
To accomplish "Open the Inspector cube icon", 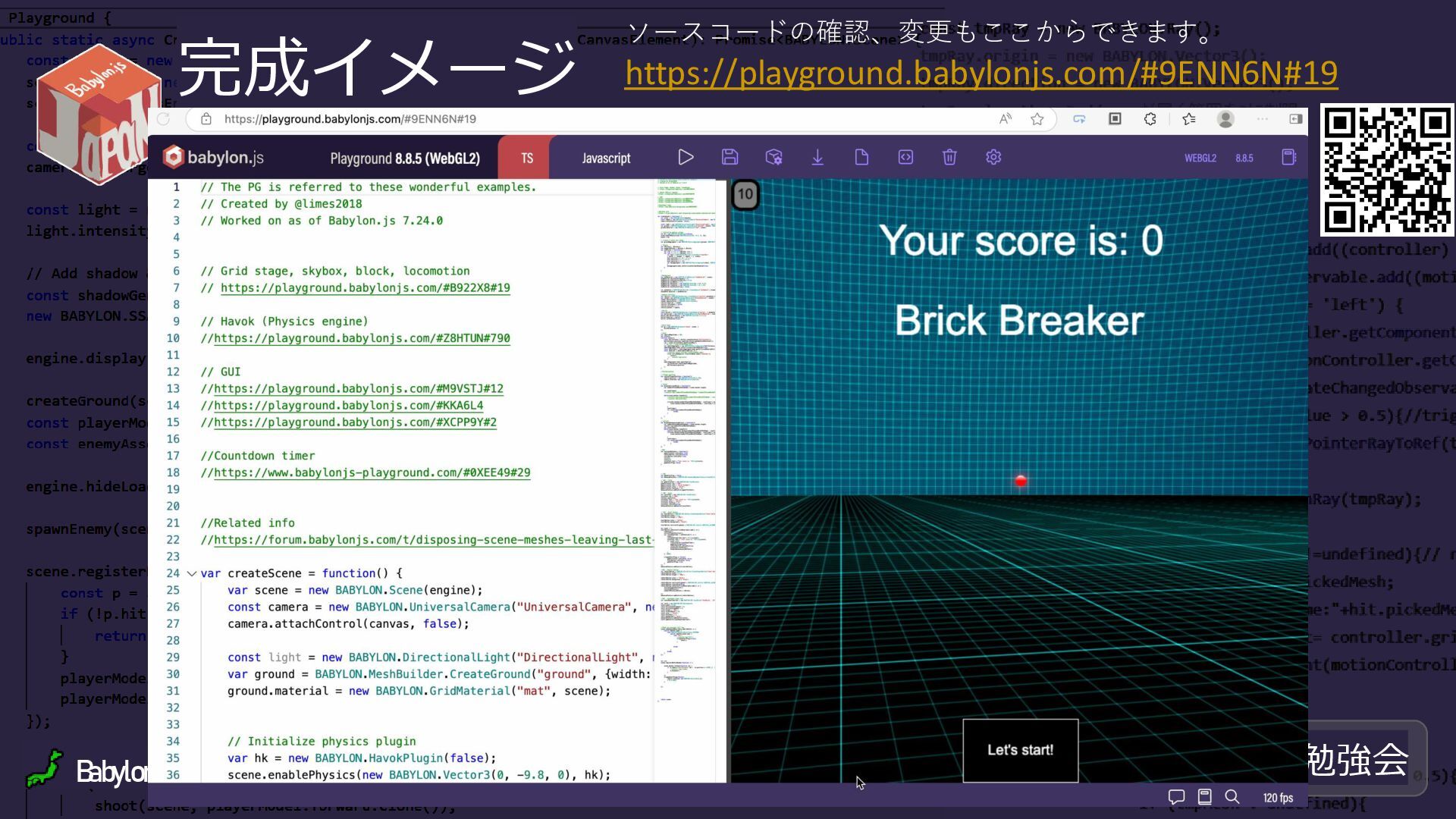I will 773,157.
